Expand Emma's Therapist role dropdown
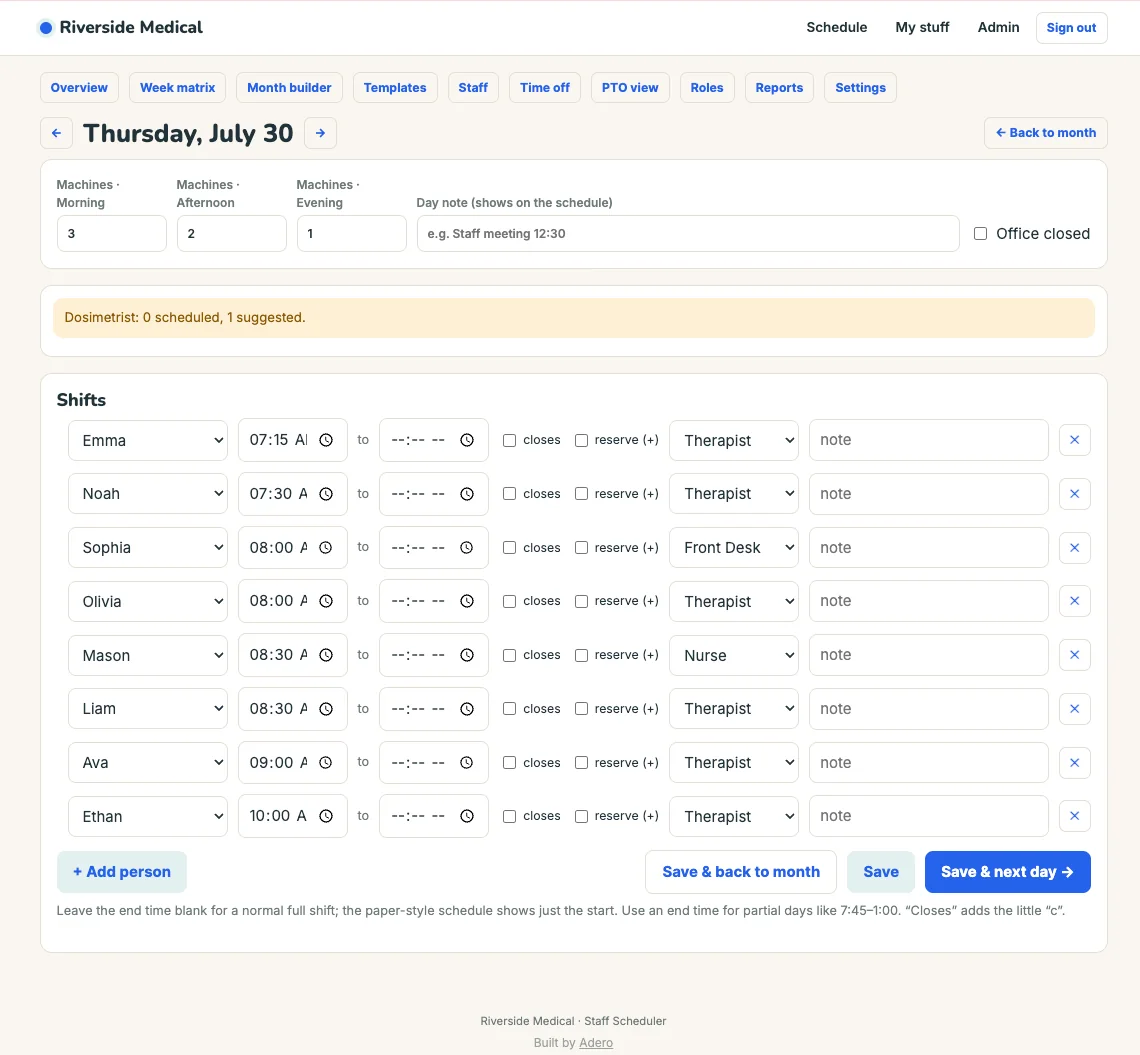Image resolution: width=1140 pixels, height=1055 pixels. pyautogui.click(x=734, y=440)
